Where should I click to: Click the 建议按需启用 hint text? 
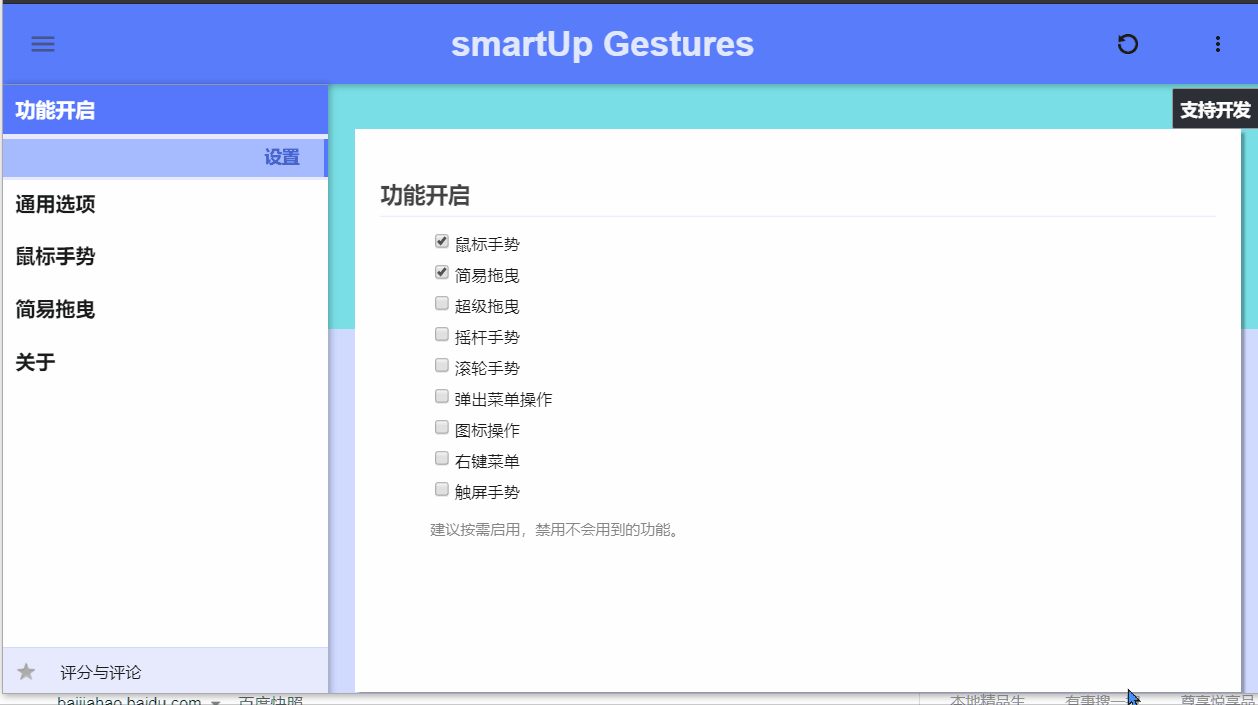pos(557,530)
